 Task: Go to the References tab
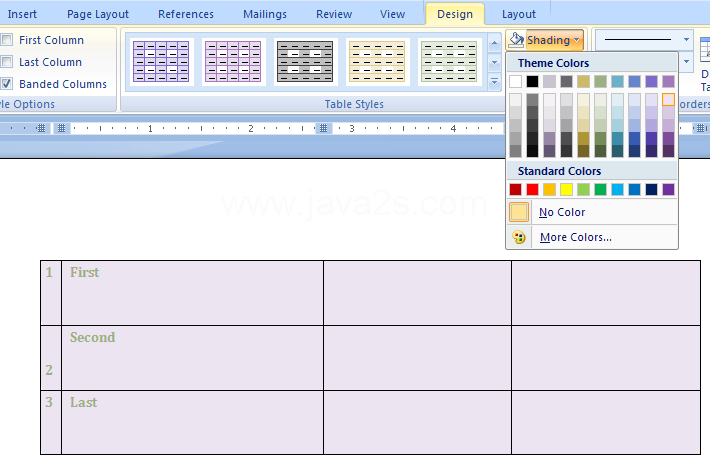[186, 14]
